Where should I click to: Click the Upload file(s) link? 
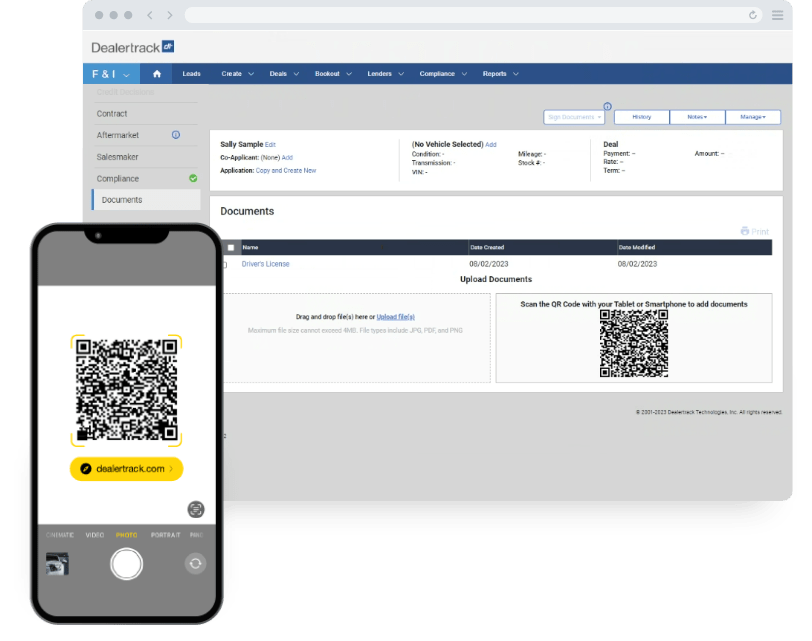[396, 317]
